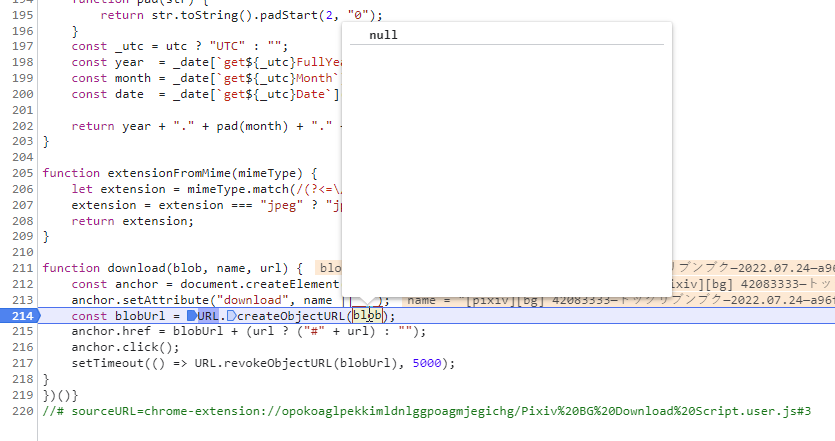This screenshot has width=835, height=441.
Task: Toggle the active breakpoint marker on line 214
Action: [20, 316]
